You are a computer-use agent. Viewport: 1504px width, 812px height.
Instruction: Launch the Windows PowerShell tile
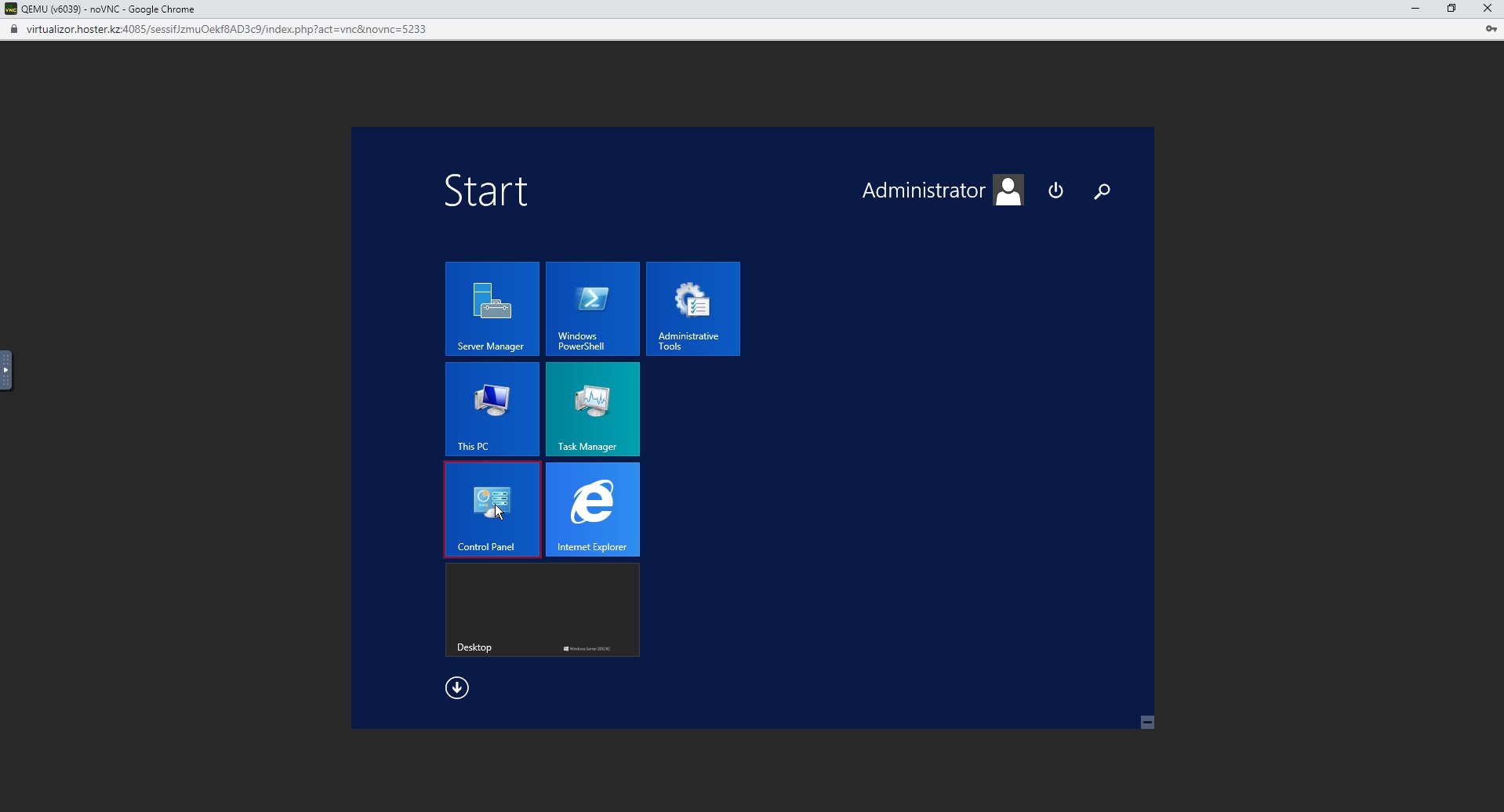click(x=593, y=309)
